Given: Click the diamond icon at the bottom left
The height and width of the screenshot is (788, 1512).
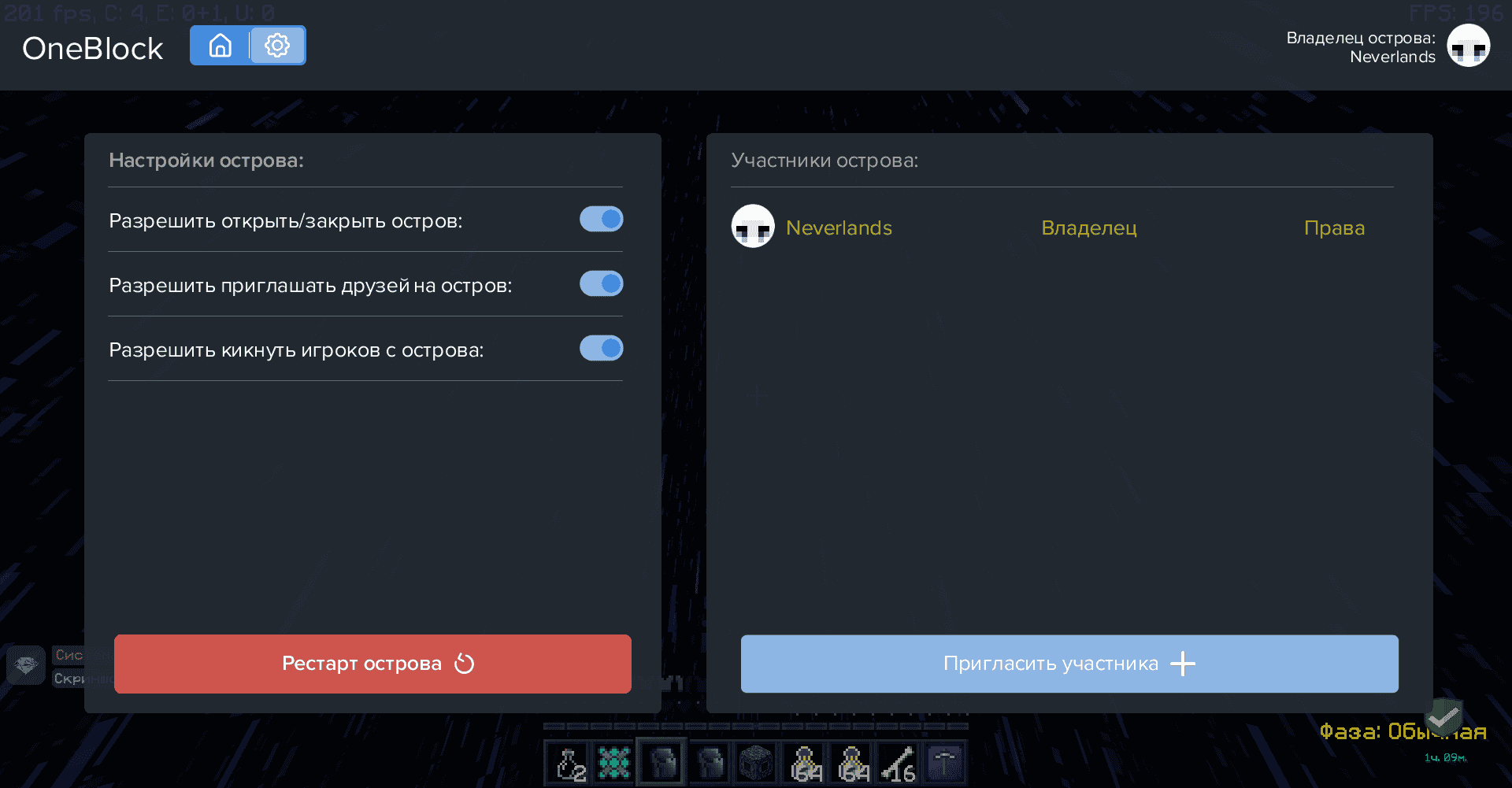Looking at the screenshot, I should click(x=26, y=666).
